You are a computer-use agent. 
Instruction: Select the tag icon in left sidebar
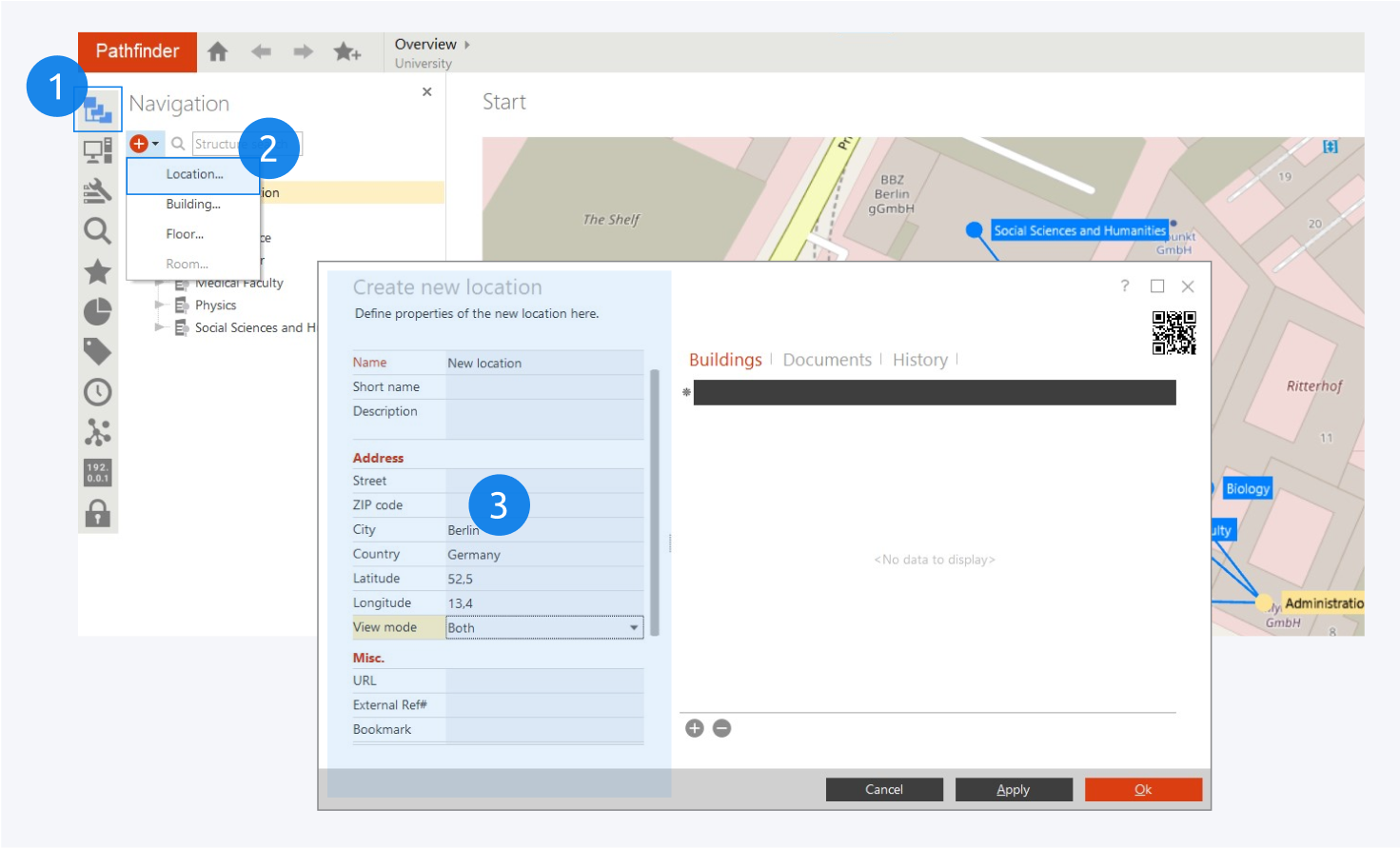97,351
